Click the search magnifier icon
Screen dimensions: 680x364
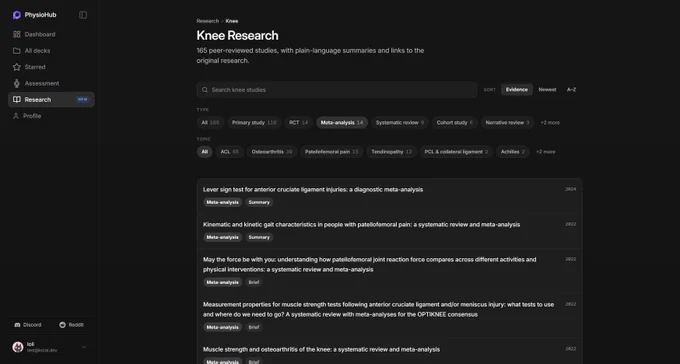(205, 90)
